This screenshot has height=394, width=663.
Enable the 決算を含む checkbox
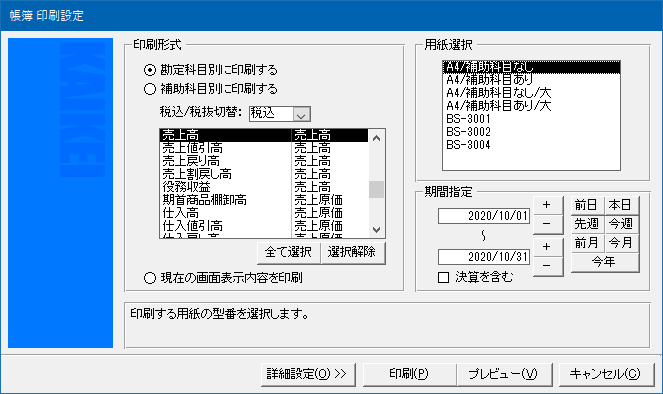[x=443, y=277]
